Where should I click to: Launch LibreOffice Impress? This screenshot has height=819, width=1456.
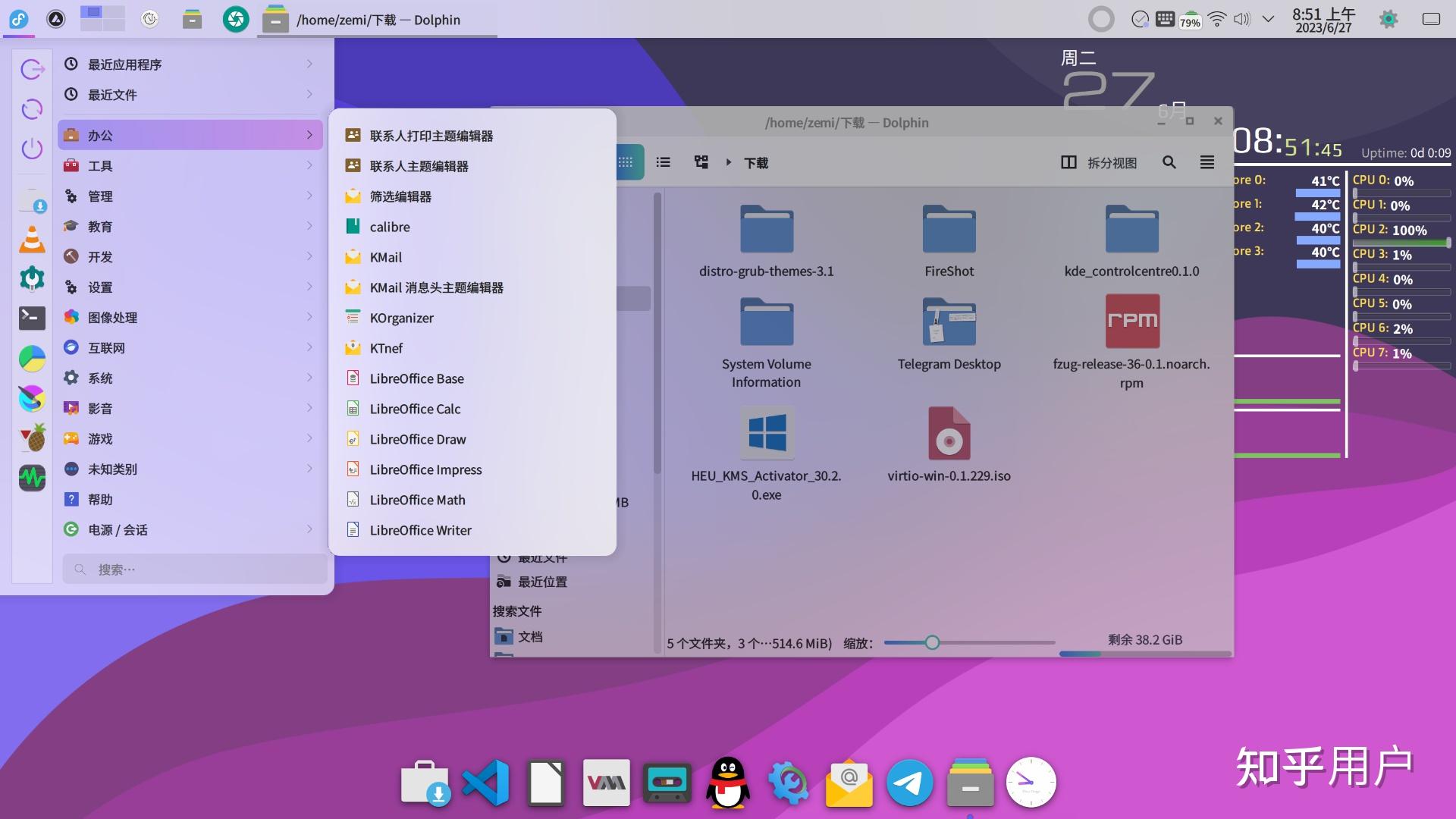tap(472, 469)
